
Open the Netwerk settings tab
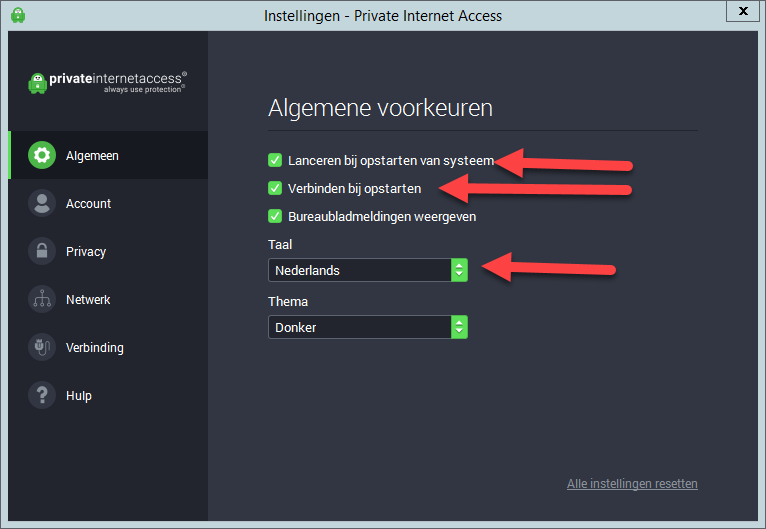[88, 300]
